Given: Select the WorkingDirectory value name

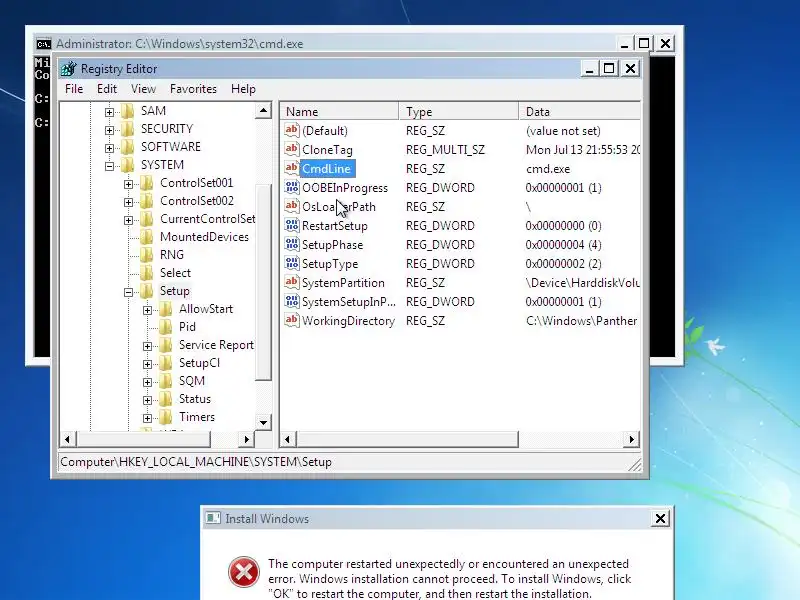Looking at the screenshot, I should pos(348,321).
